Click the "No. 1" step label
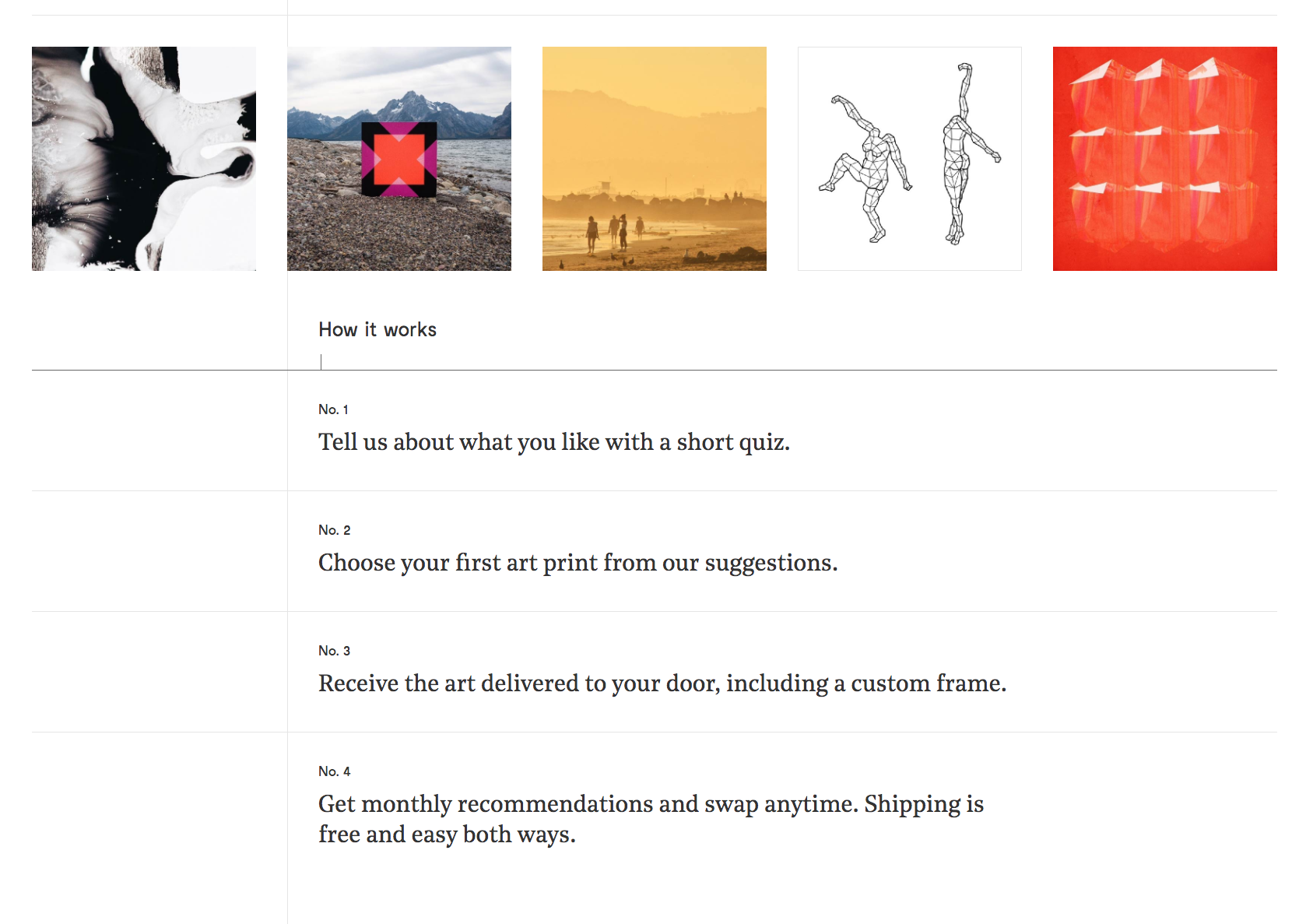The height and width of the screenshot is (924, 1313). click(x=333, y=409)
